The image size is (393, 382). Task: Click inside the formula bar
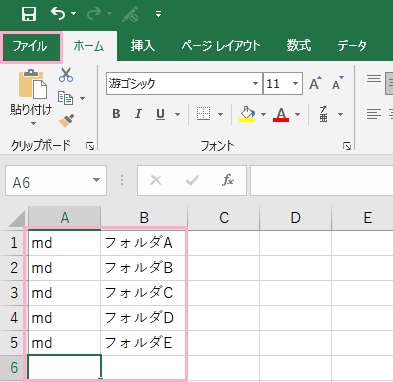(x=322, y=180)
